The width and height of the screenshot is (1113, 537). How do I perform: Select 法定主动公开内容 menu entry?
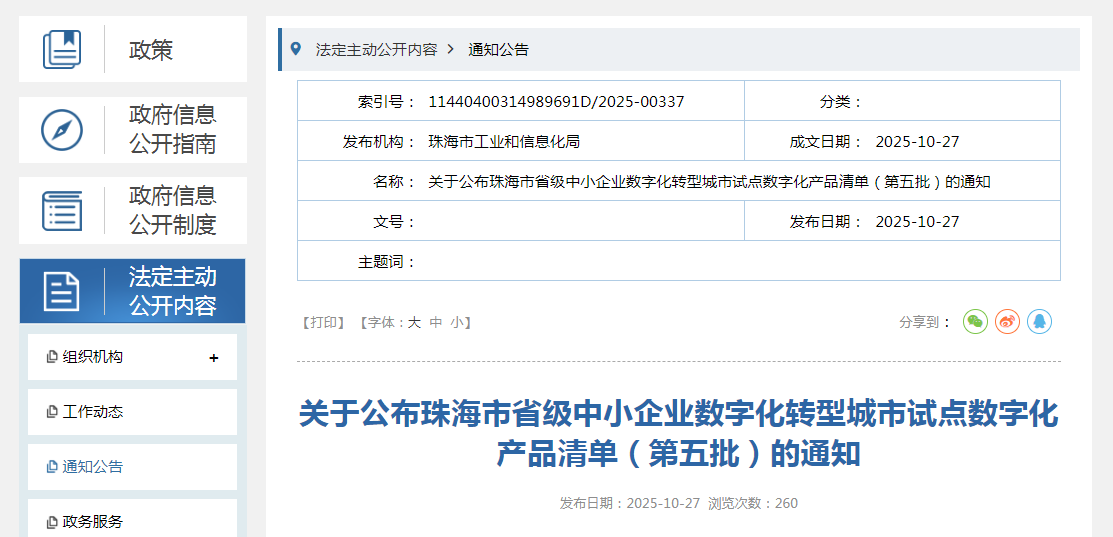pyautogui.click(x=172, y=292)
